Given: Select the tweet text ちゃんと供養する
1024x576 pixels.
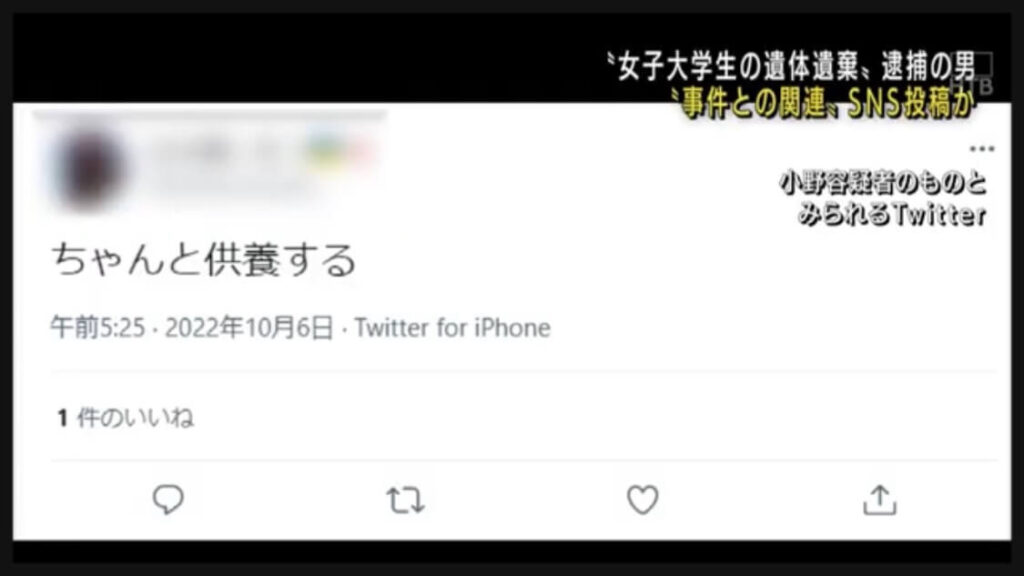Looking at the screenshot, I should (204, 260).
